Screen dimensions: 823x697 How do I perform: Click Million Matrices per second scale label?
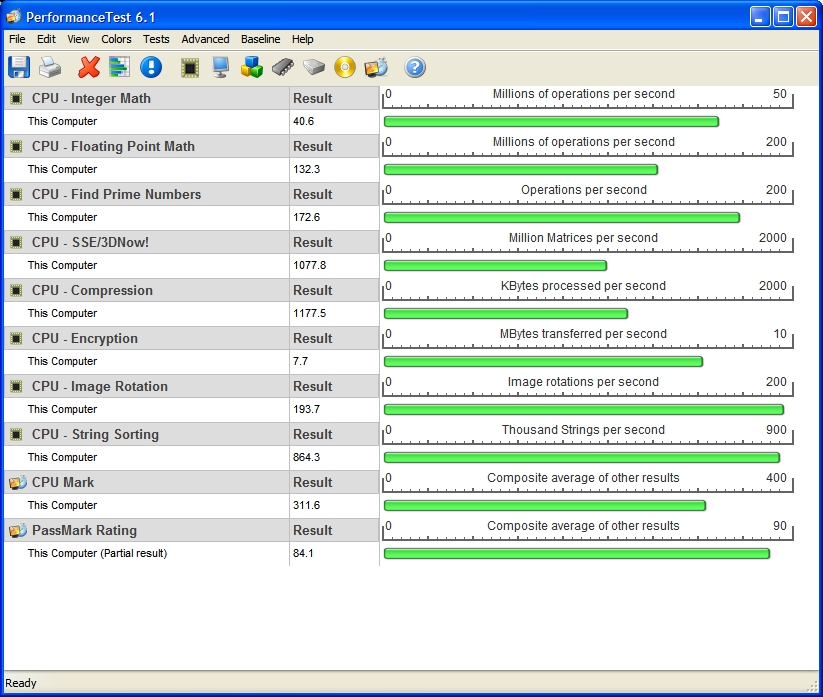click(x=583, y=238)
